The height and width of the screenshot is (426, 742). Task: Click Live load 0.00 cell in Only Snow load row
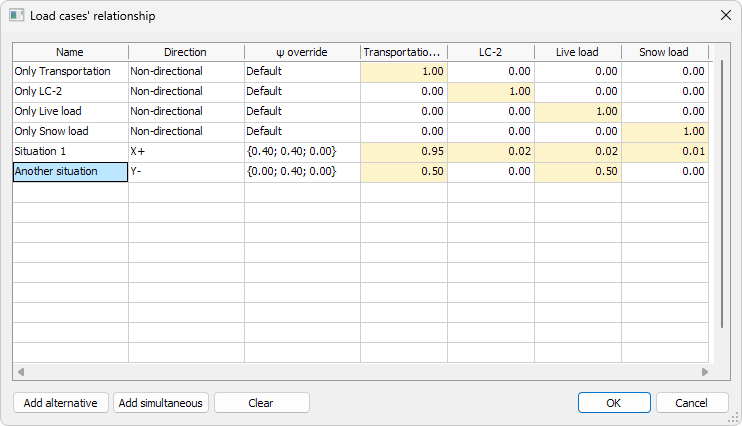tap(578, 131)
